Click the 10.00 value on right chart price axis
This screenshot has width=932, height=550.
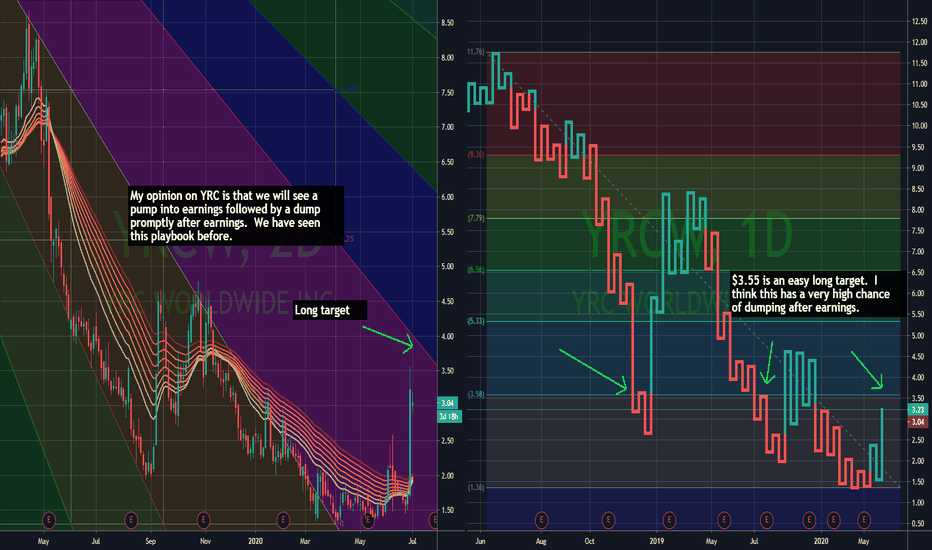(919, 125)
